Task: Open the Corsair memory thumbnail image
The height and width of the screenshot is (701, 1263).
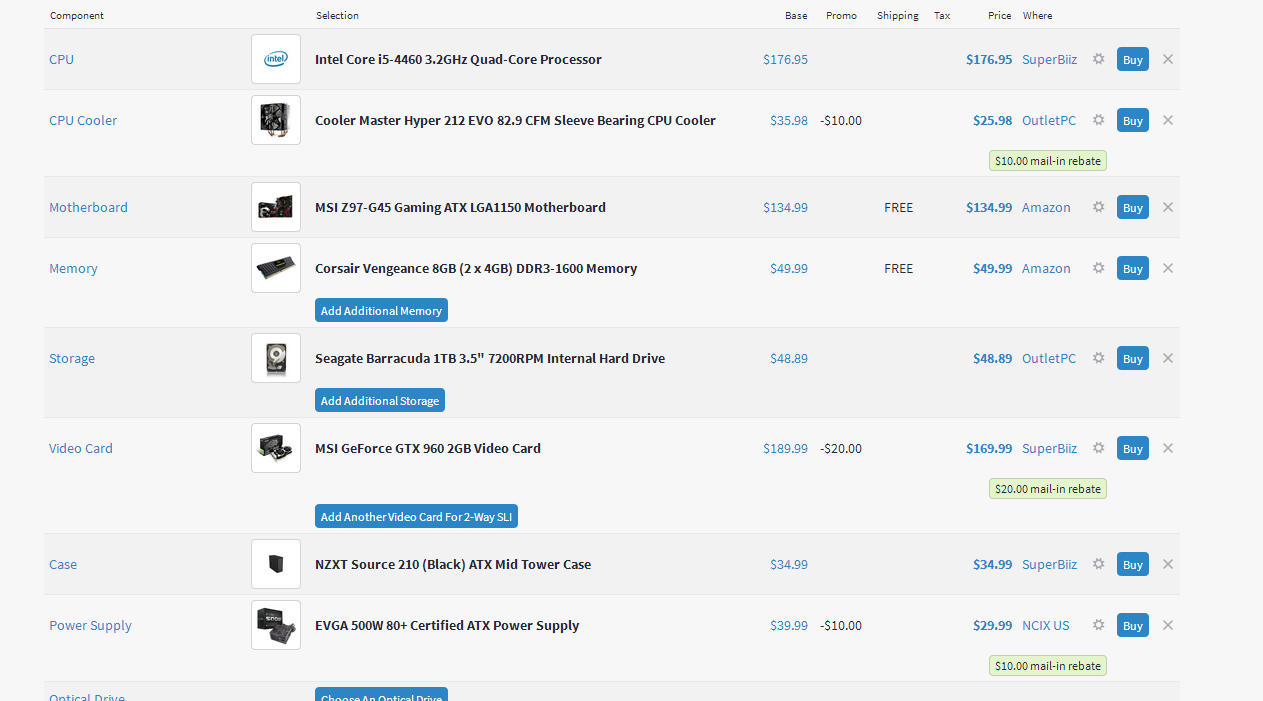Action: [276, 268]
